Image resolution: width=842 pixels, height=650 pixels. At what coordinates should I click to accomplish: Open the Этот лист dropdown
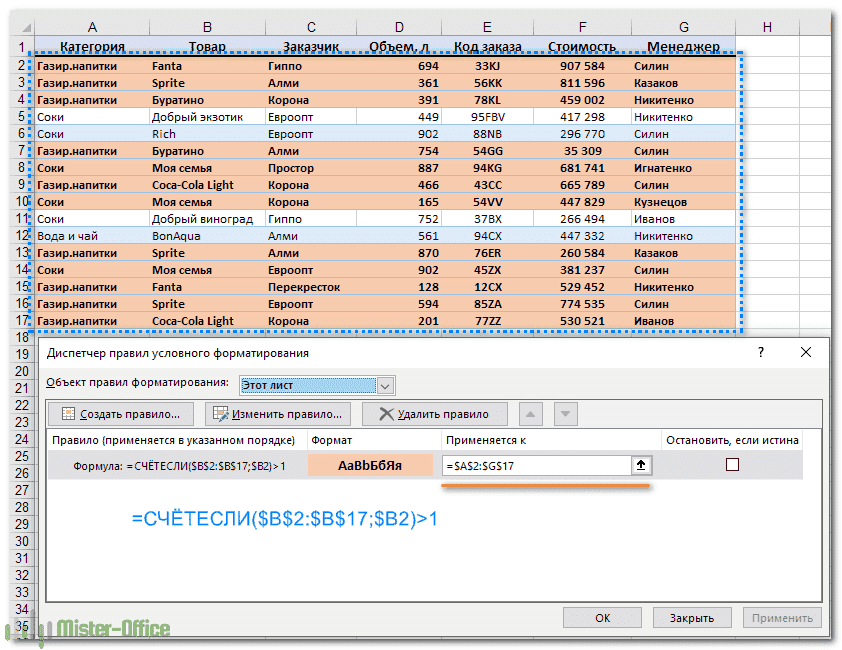coord(386,384)
